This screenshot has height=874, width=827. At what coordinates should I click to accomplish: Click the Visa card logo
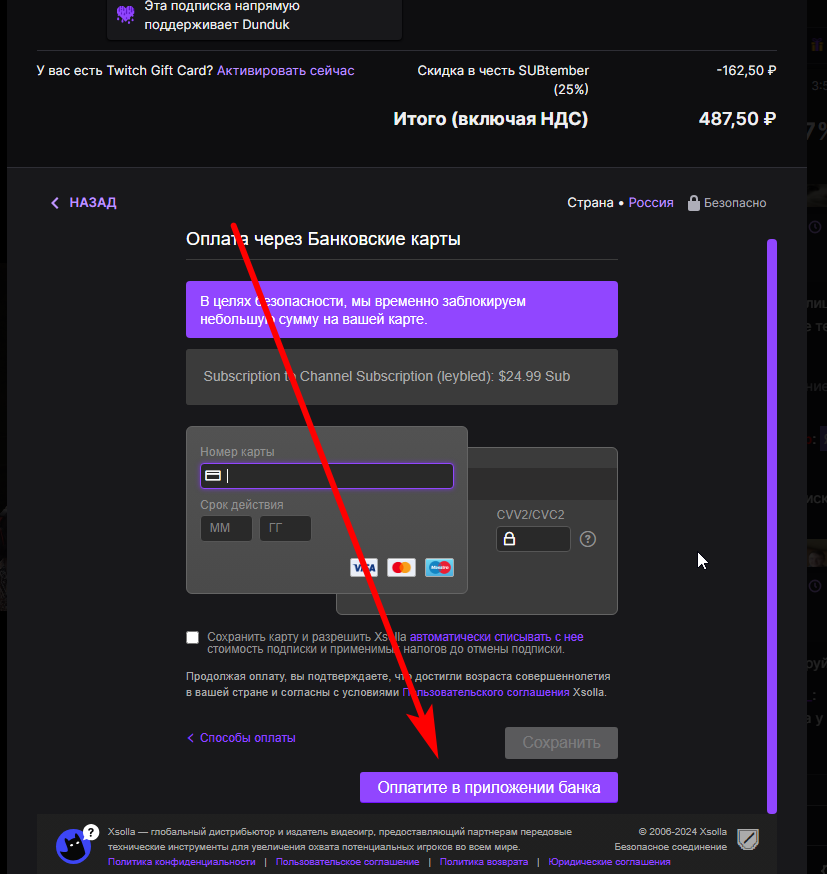364,567
